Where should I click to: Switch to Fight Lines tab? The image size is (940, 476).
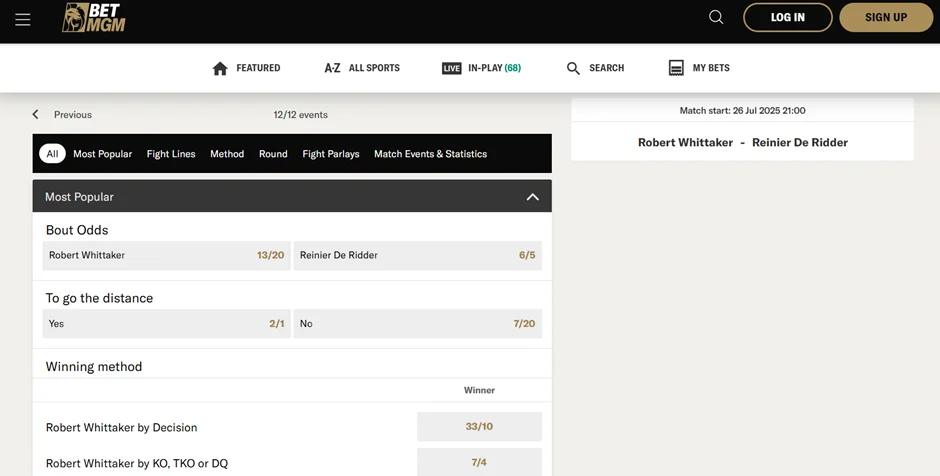click(171, 154)
